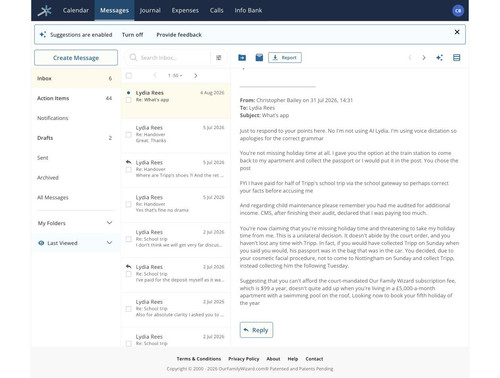Image resolution: width=500 pixels, height=378 pixels.
Task: Open the Calls tab
Action: (x=216, y=10)
